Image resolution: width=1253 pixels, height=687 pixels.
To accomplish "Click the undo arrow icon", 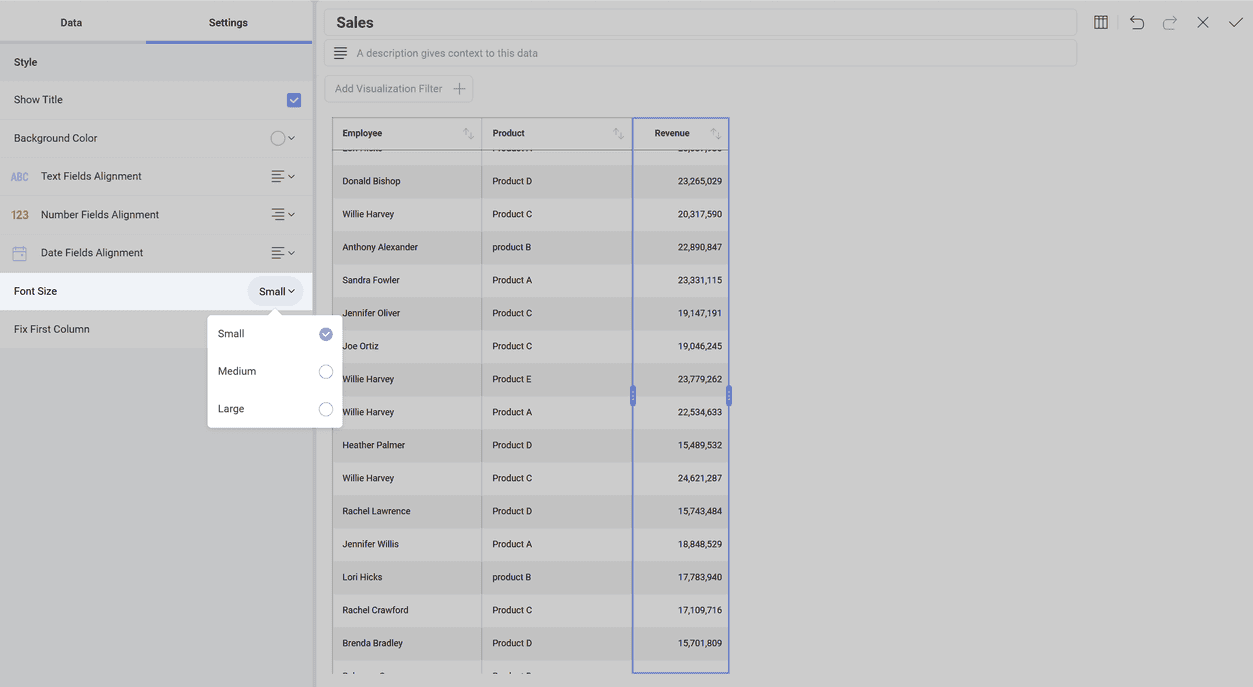I will tap(1137, 22).
